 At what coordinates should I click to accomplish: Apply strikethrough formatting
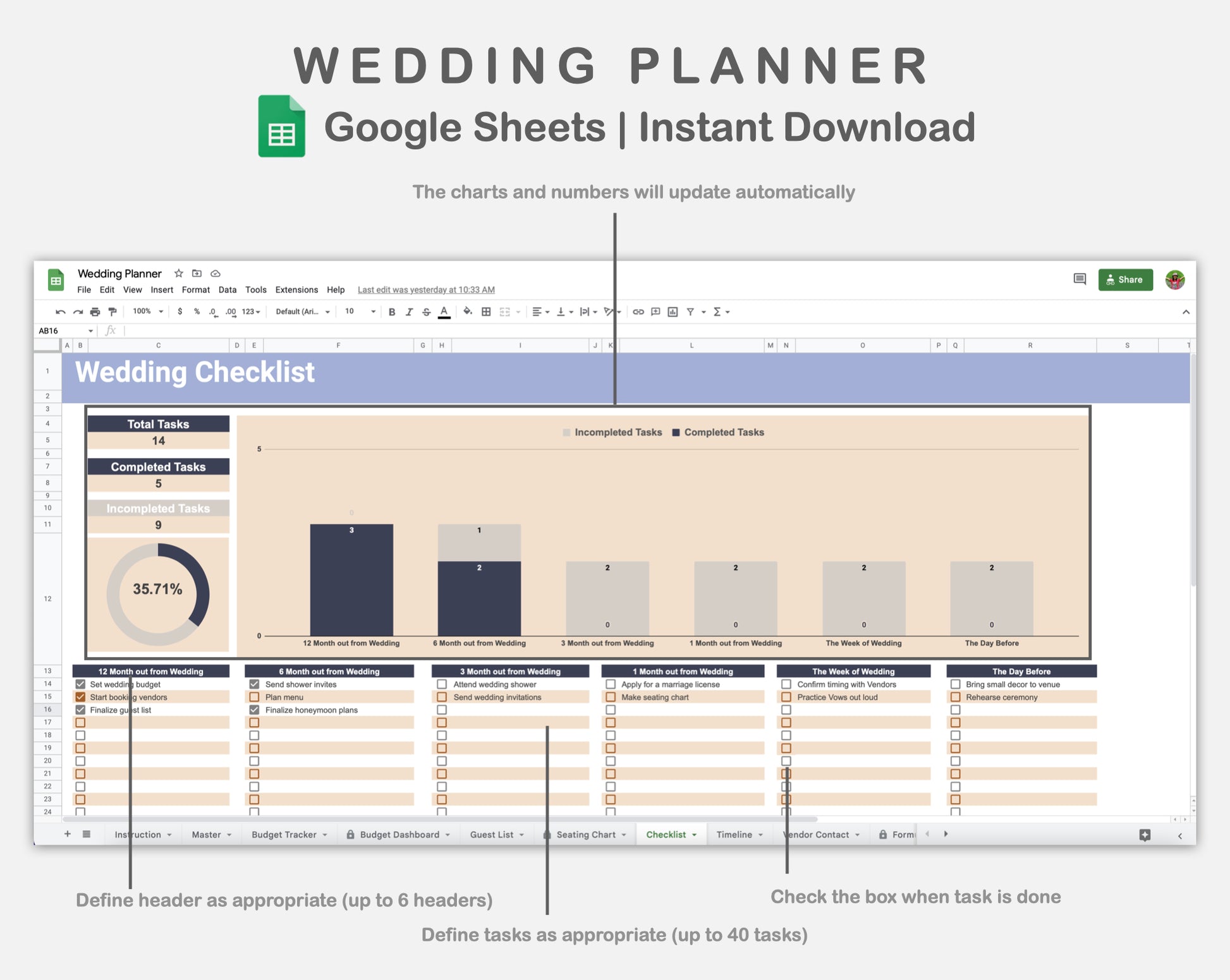click(427, 312)
